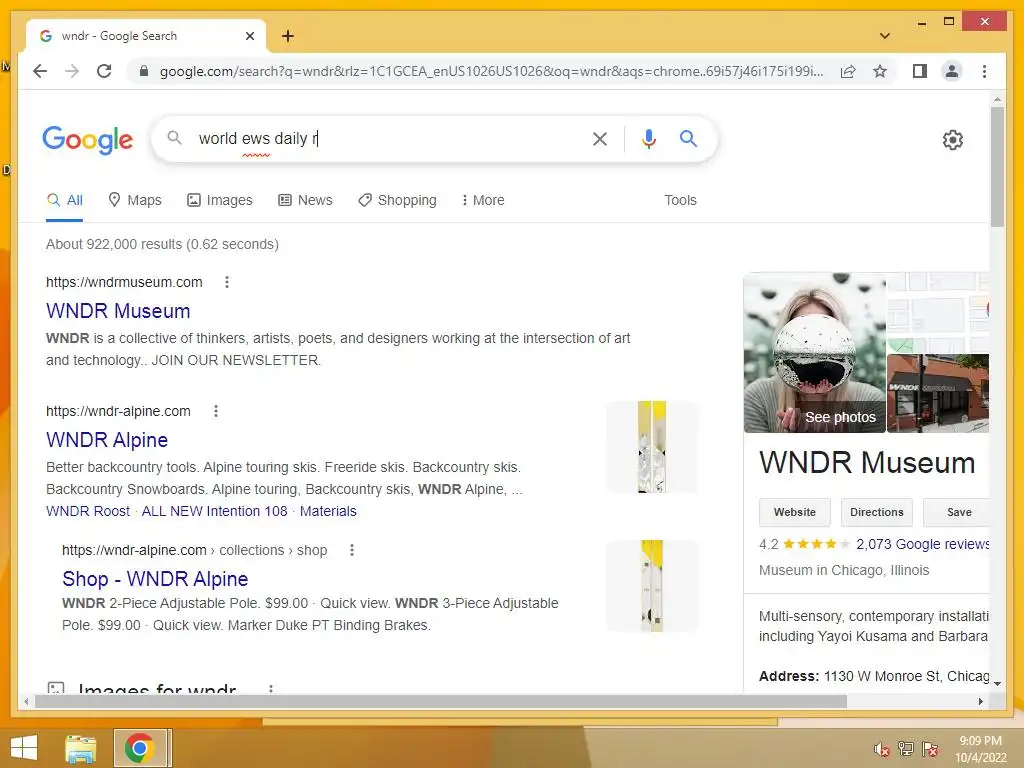The image size is (1024, 768).
Task: Open the WNDR Museum result link
Action: 118,311
